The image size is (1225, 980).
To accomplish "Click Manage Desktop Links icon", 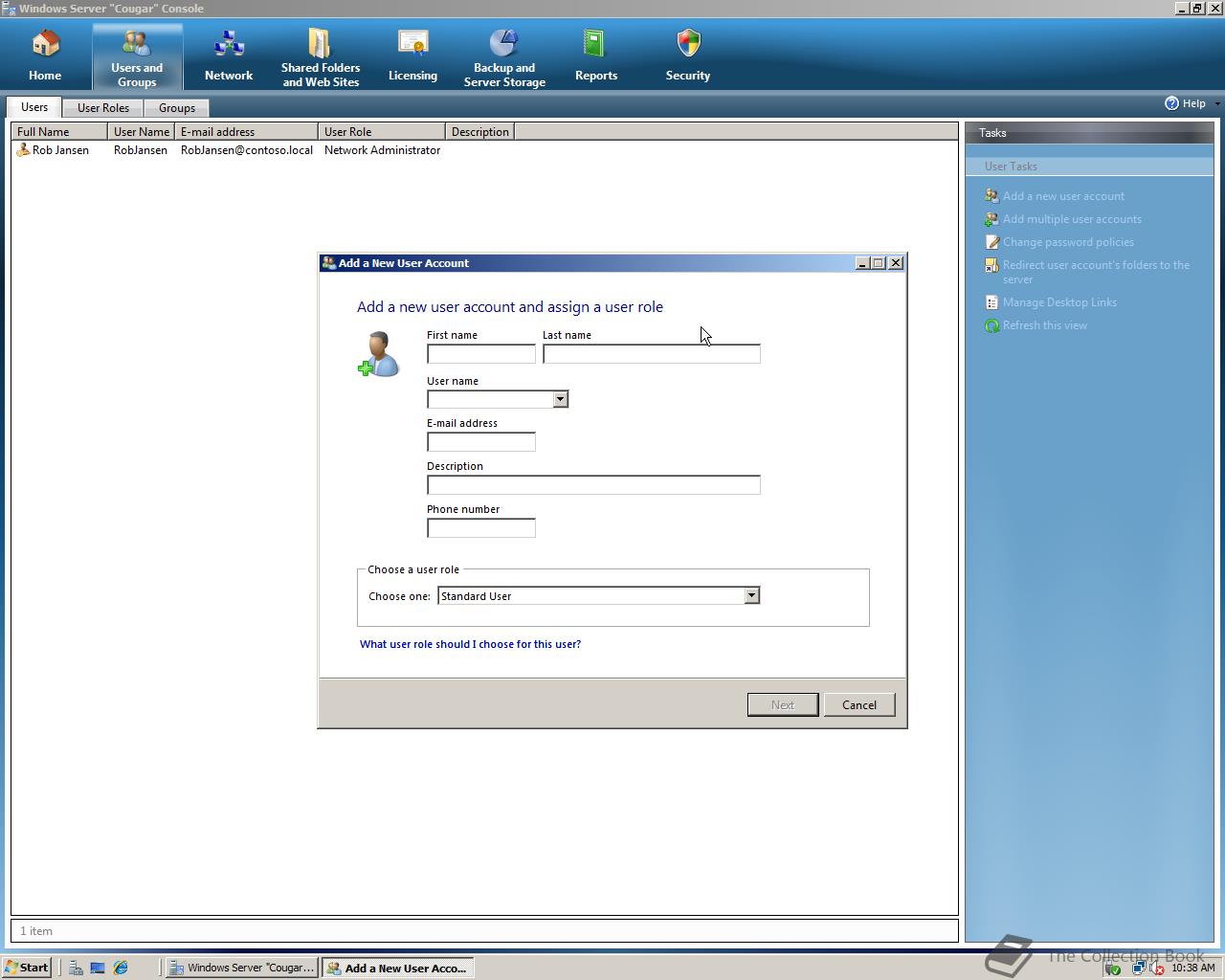I will tap(991, 302).
